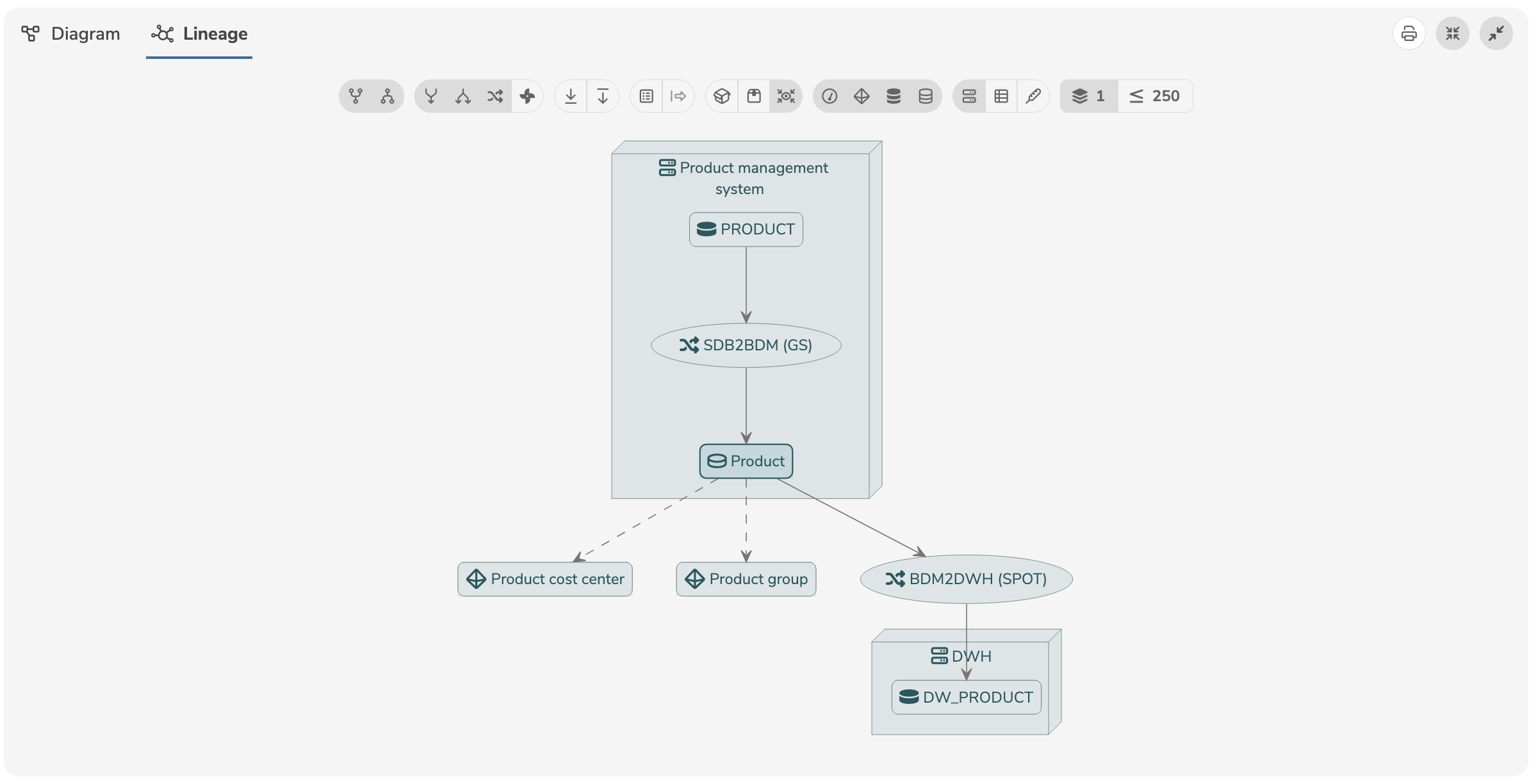Click the table grid toolbar icon

click(x=1001, y=96)
